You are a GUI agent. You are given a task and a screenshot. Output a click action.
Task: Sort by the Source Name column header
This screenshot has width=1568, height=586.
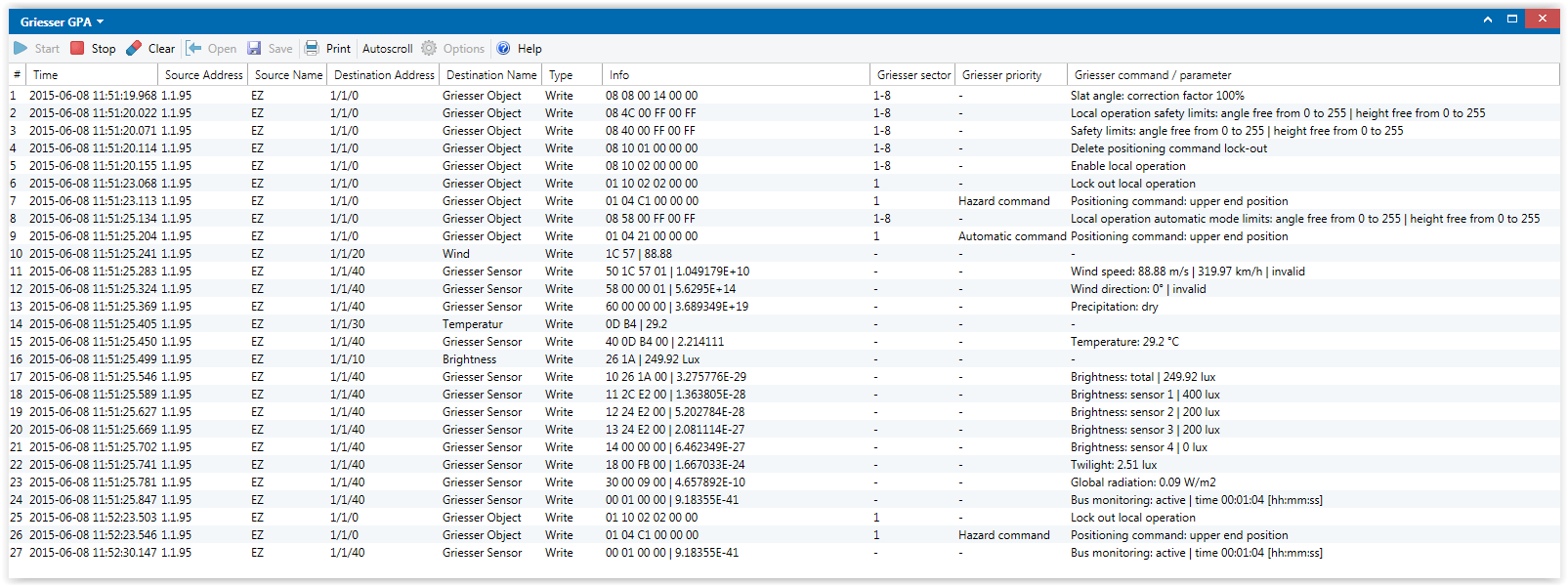pyautogui.click(x=288, y=75)
